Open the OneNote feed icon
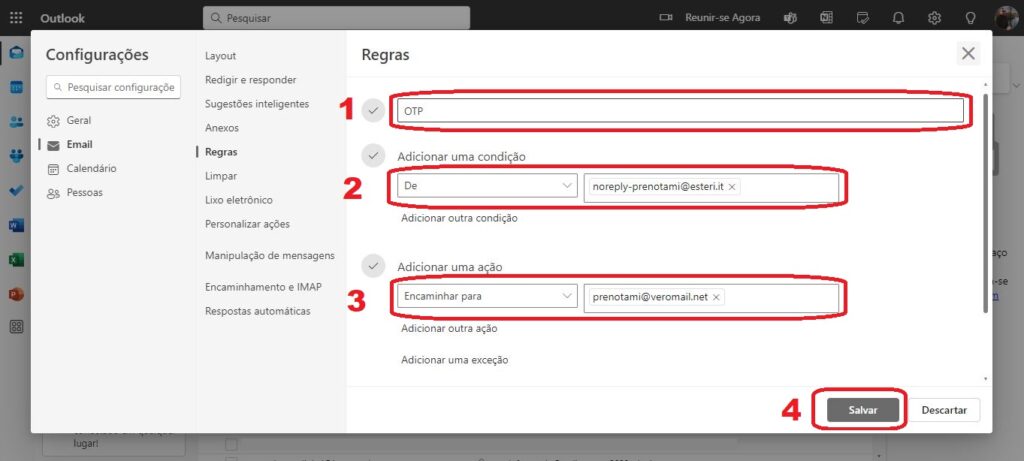 (826, 18)
